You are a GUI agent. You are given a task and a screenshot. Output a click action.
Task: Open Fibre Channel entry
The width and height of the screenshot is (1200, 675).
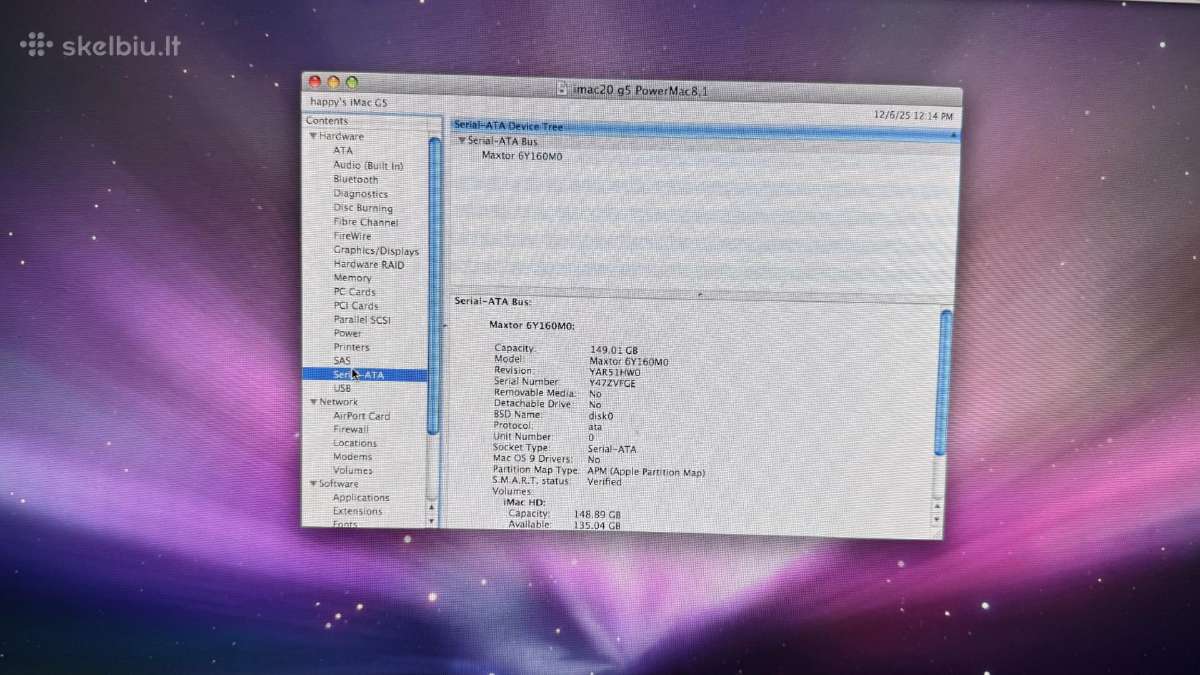[365, 222]
